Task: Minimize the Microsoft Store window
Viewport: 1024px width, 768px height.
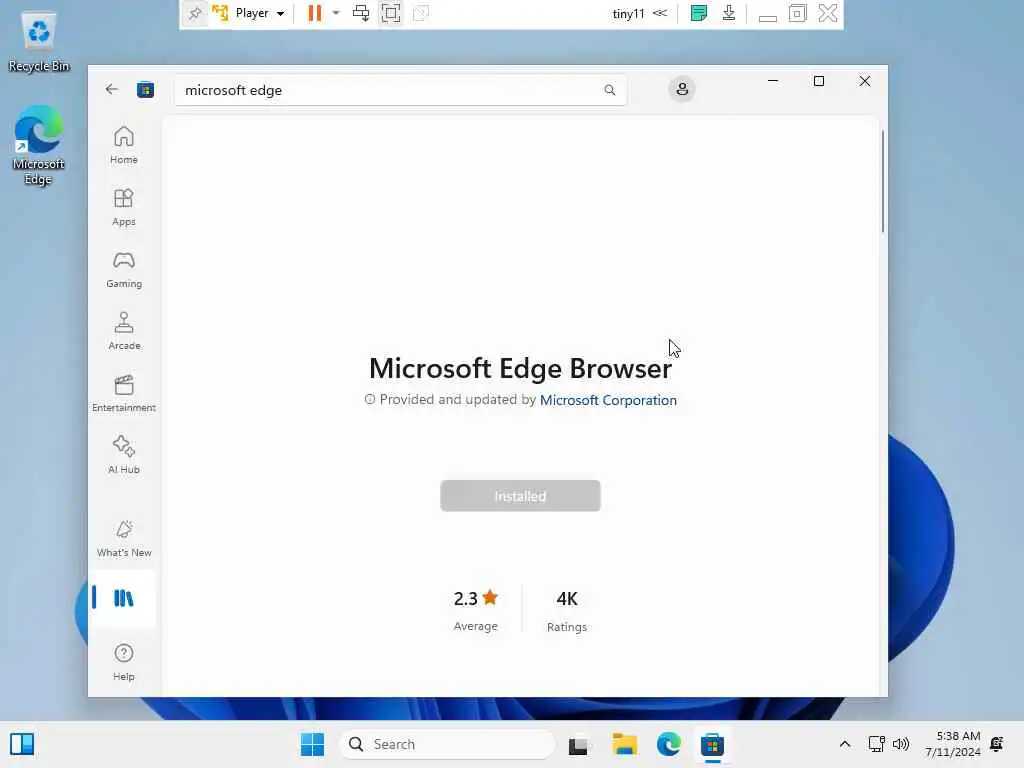Action: click(x=773, y=81)
